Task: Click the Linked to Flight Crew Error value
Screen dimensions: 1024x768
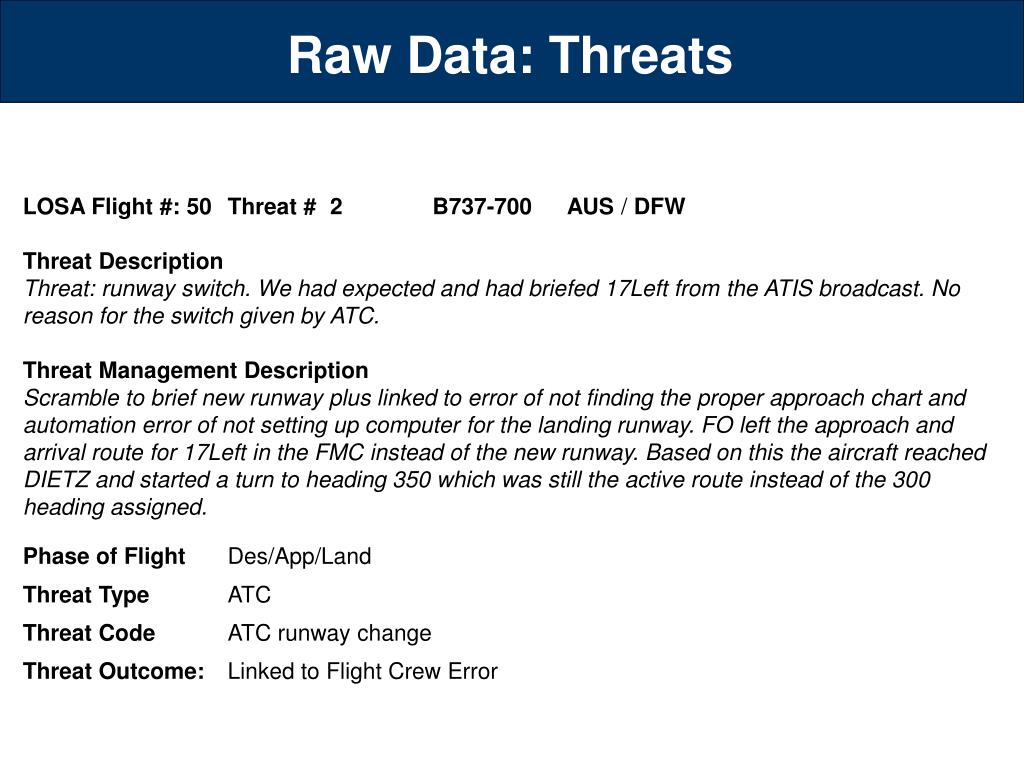Action: (363, 671)
